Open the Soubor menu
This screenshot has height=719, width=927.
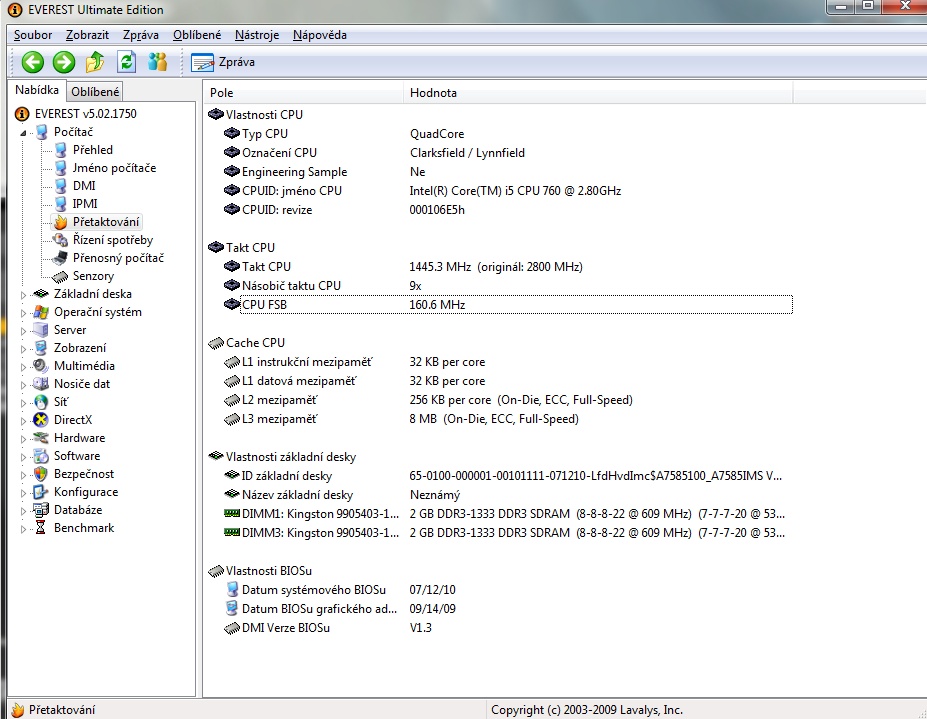pyautogui.click(x=33, y=35)
